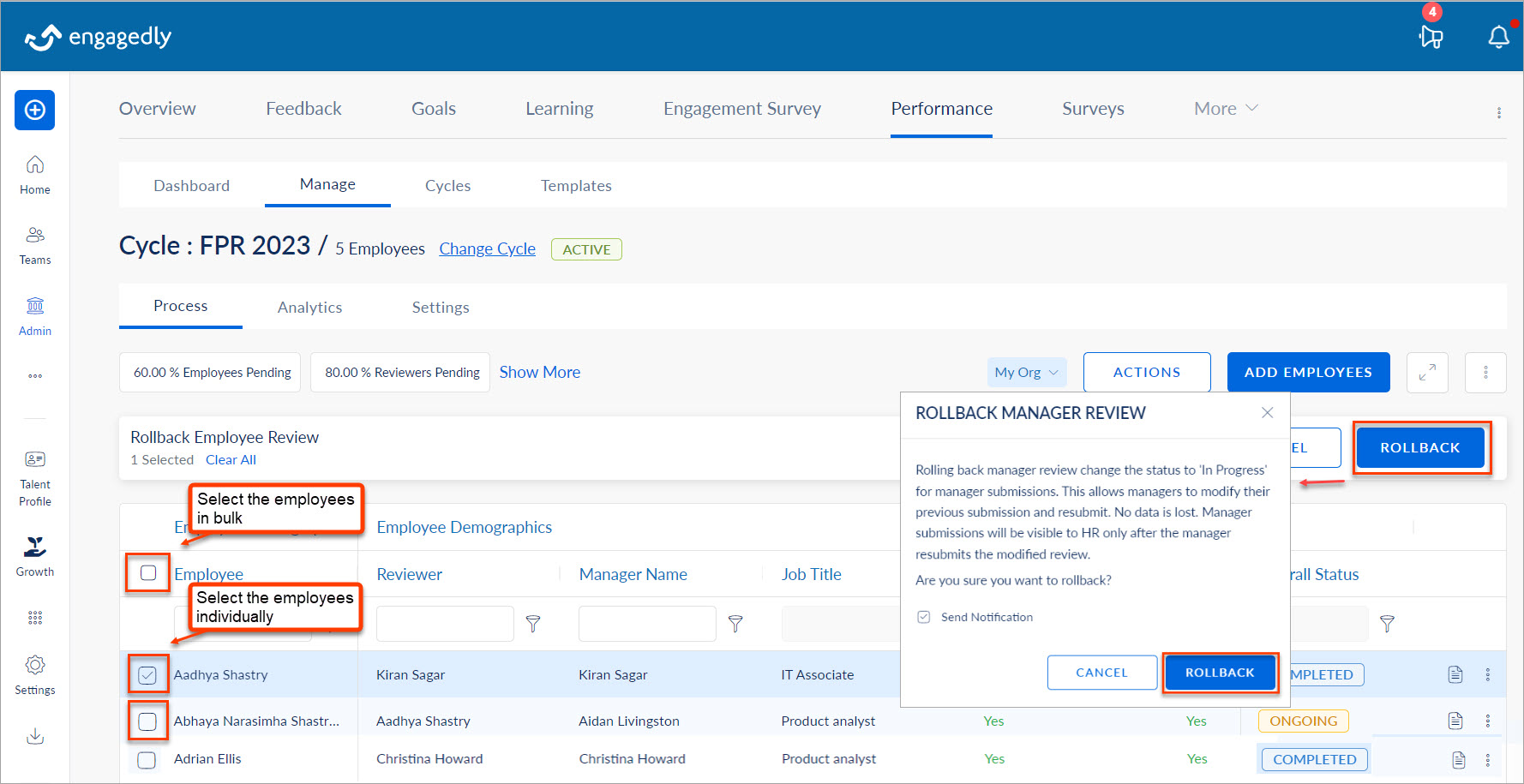
Task: Open the My Org dropdown
Action: click(1026, 373)
